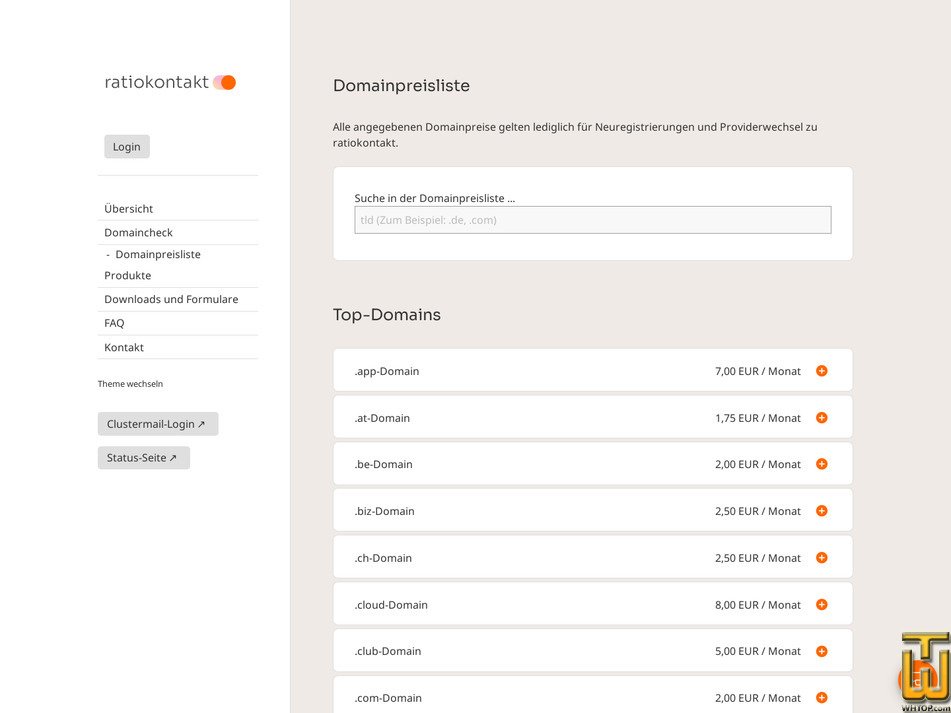Focus the domain price list search field
The image size is (951, 713).
tap(593, 220)
